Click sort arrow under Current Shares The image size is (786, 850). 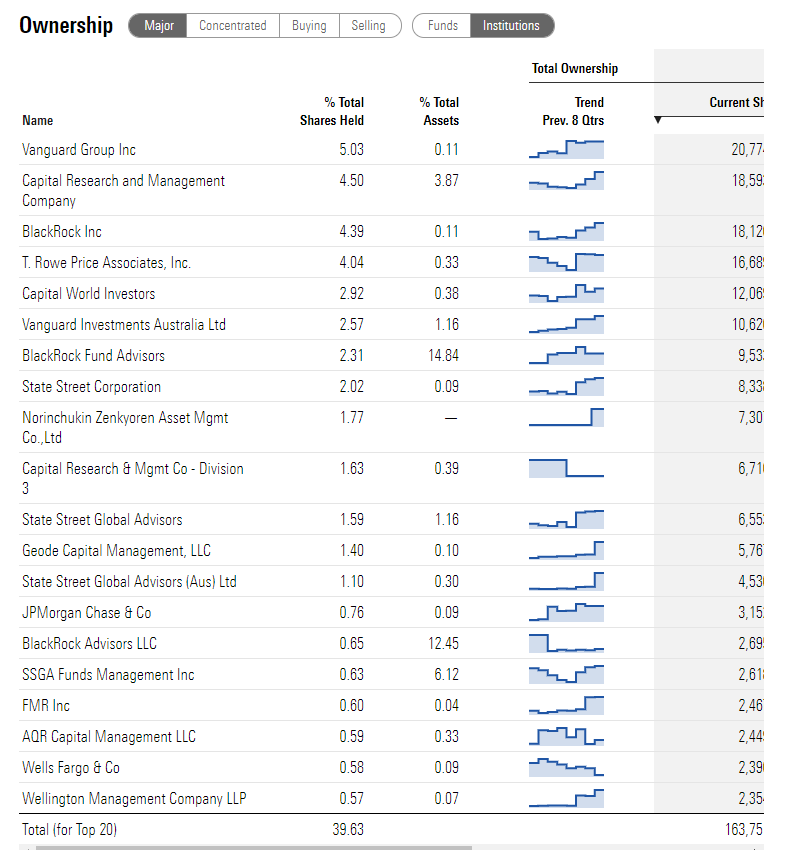[x=657, y=120]
